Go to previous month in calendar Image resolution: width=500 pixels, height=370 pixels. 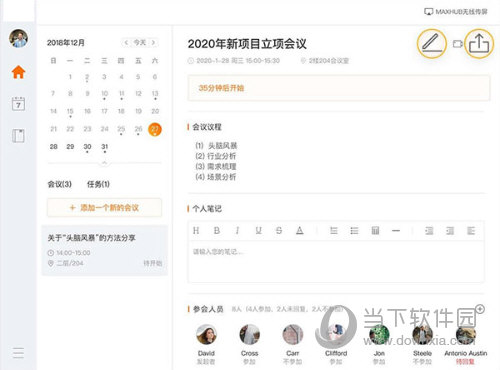click(x=126, y=43)
